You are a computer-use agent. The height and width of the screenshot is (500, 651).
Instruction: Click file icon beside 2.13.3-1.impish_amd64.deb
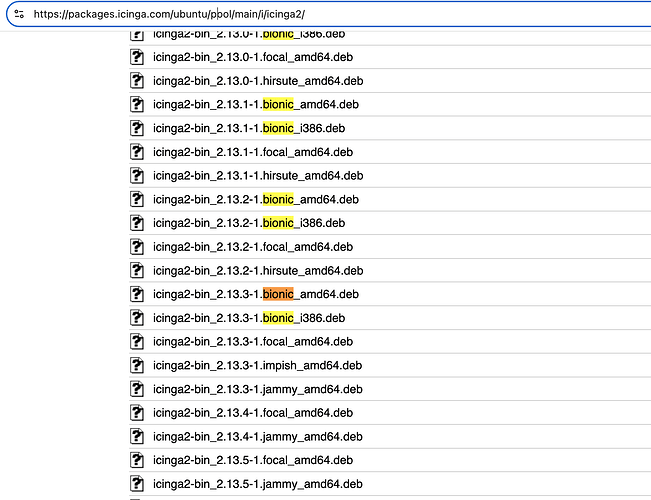(x=138, y=366)
